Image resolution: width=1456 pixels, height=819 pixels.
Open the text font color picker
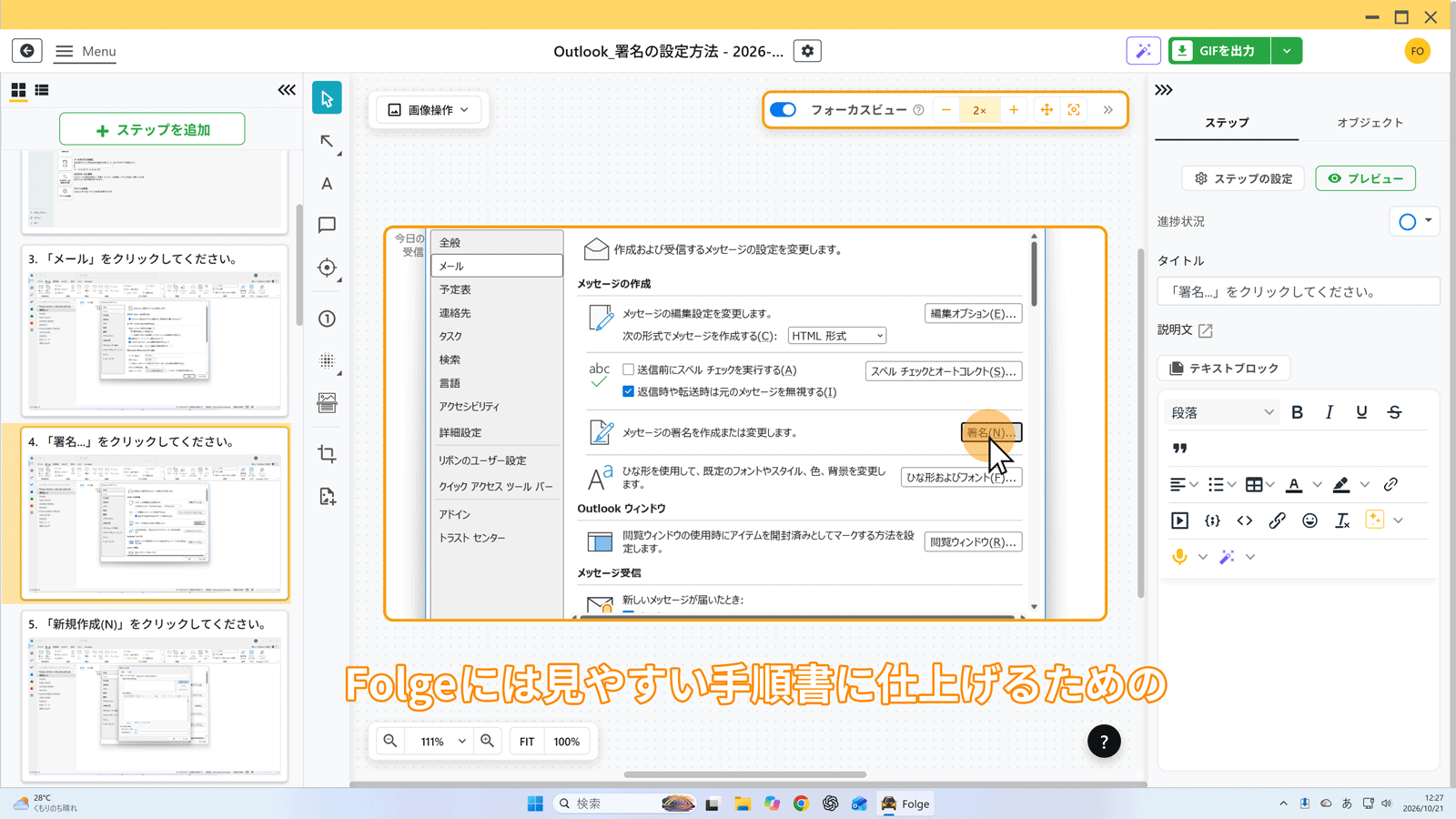pos(1294,485)
